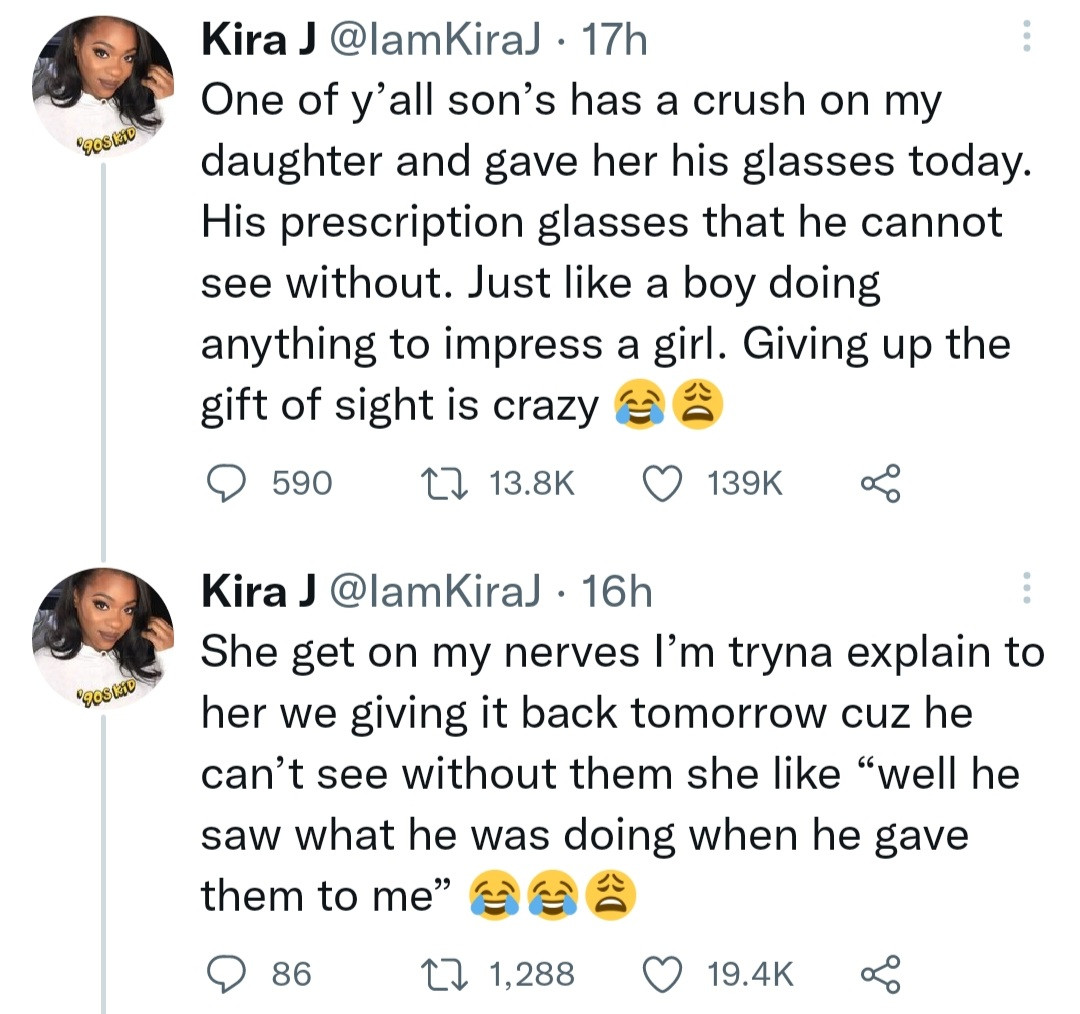The image size is (1080, 1014).
Task: Open the first tweet's text body
Action: pyautogui.click(x=600, y=250)
